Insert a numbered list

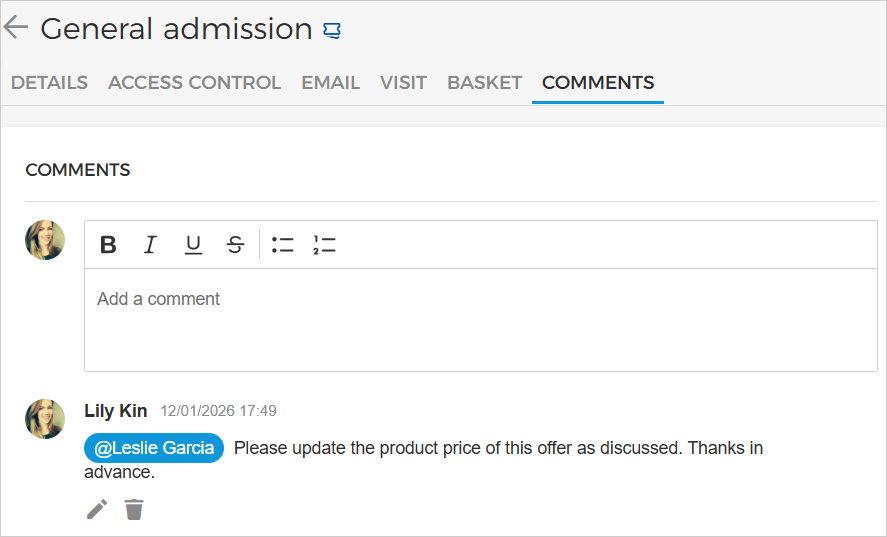(x=324, y=245)
